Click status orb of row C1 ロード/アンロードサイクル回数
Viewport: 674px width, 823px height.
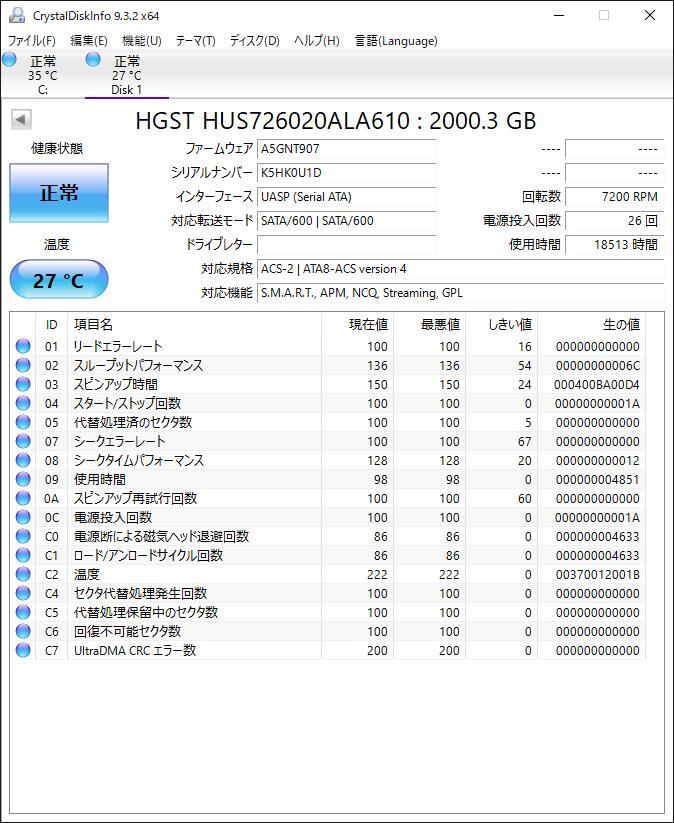pyautogui.click(x=23, y=555)
